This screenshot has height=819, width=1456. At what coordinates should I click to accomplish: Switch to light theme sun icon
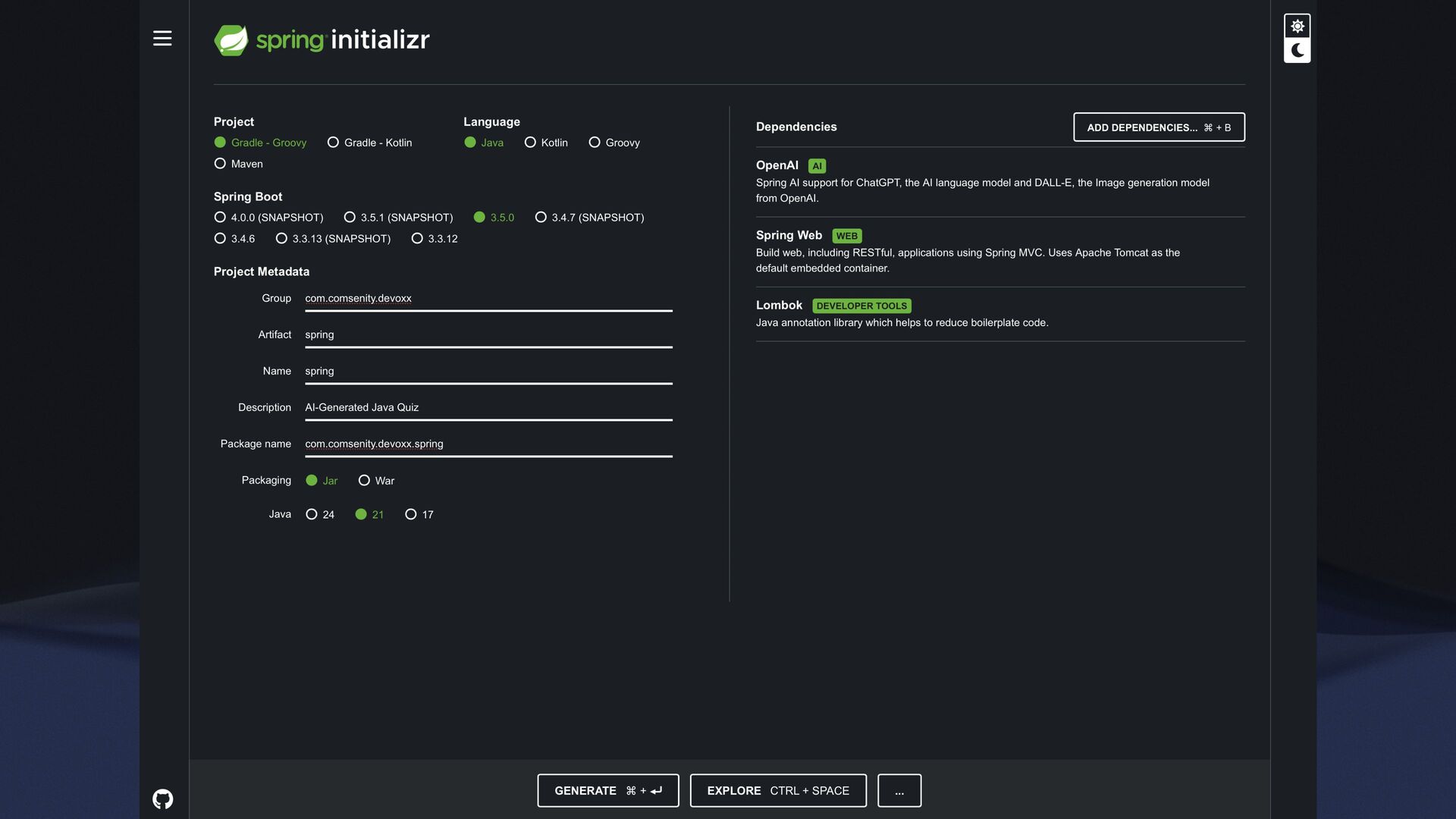1297,27
